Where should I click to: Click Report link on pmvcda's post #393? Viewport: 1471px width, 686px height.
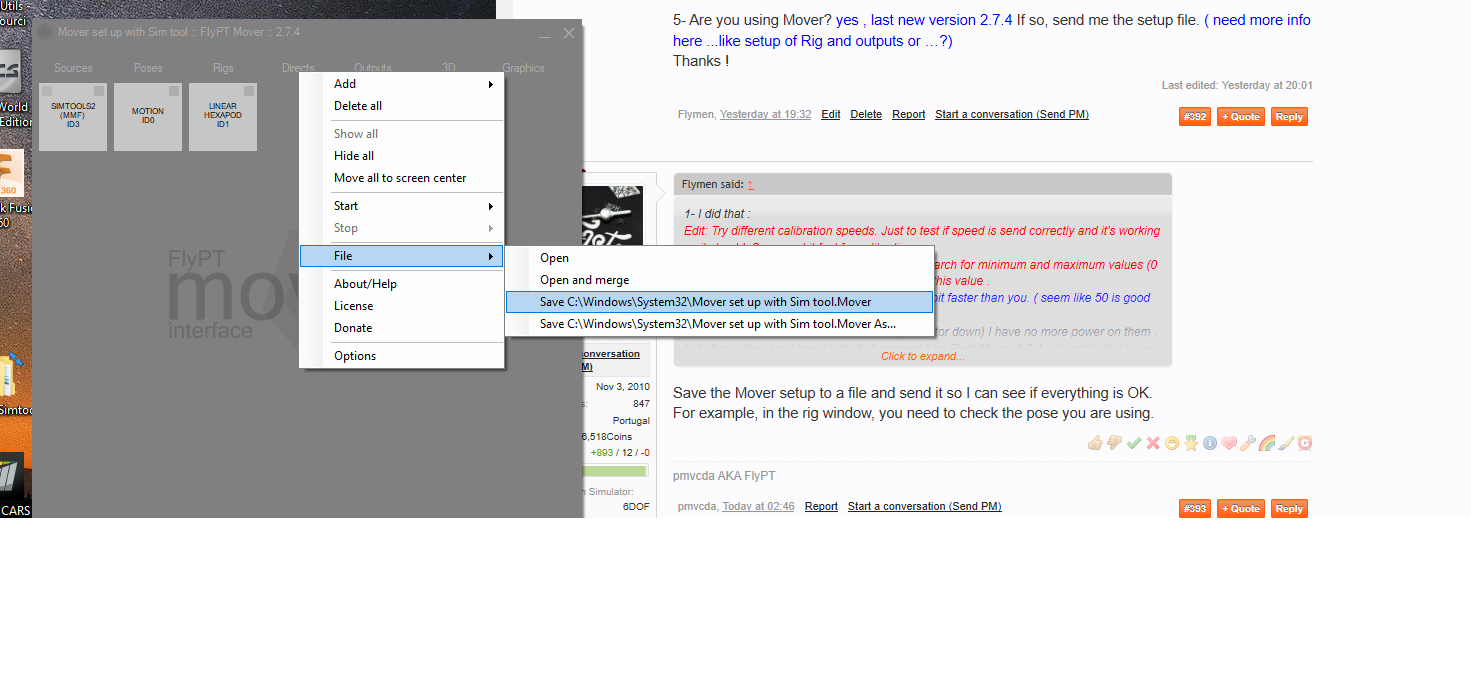click(x=821, y=507)
